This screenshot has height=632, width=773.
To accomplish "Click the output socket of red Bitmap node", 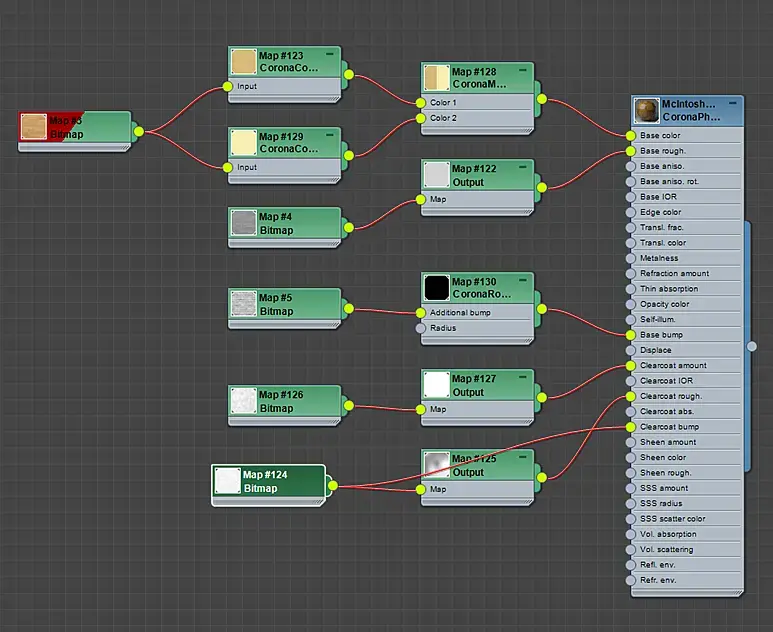I will pyautogui.click(x=139, y=131).
